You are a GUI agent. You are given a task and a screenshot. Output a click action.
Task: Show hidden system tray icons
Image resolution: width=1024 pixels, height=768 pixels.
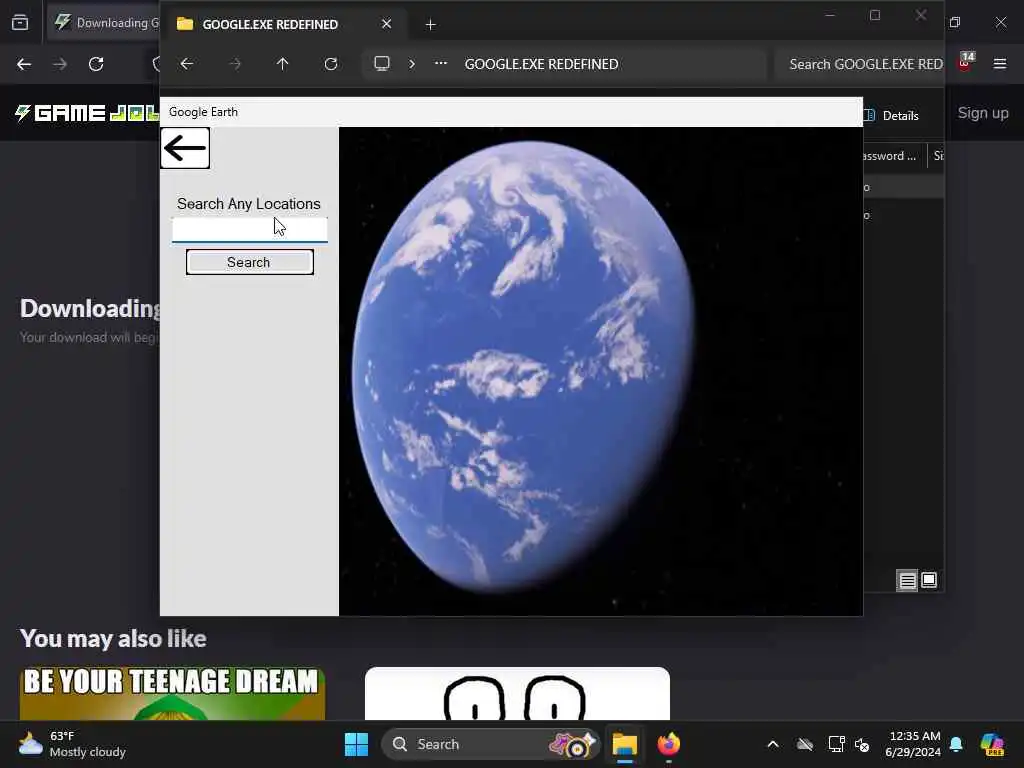773,744
